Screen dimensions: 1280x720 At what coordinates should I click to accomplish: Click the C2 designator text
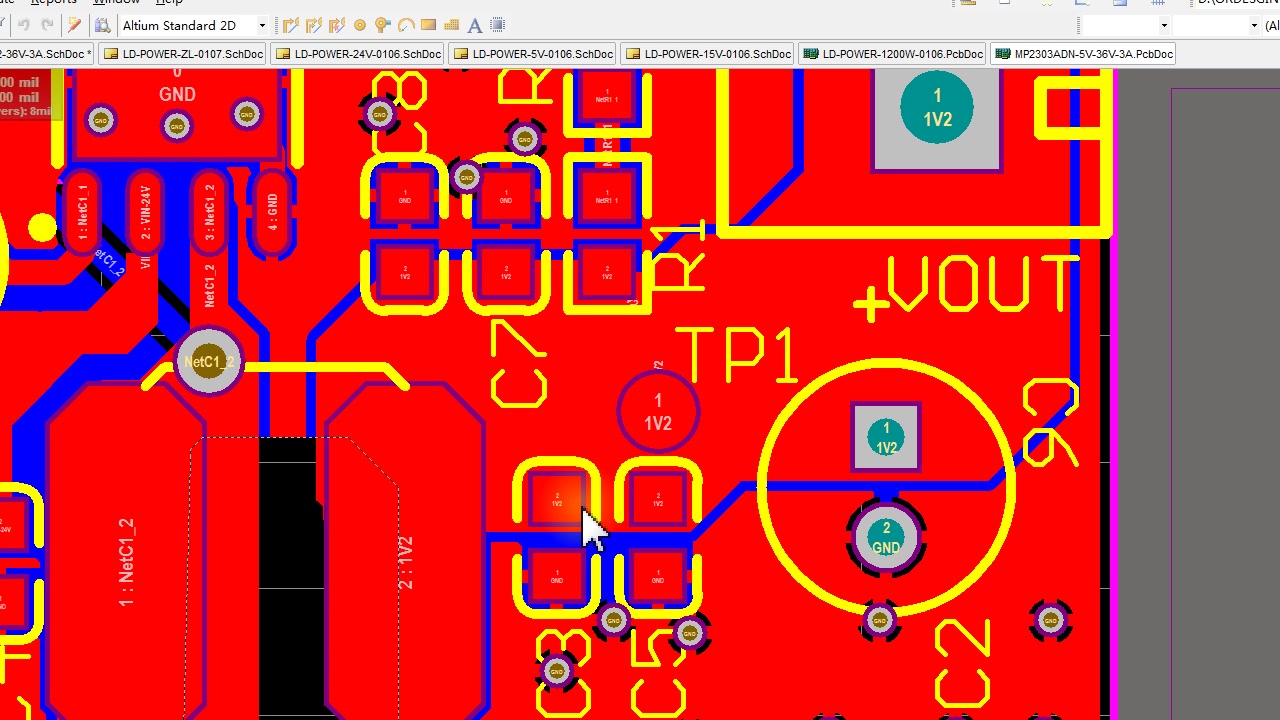pyautogui.click(x=962, y=665)
